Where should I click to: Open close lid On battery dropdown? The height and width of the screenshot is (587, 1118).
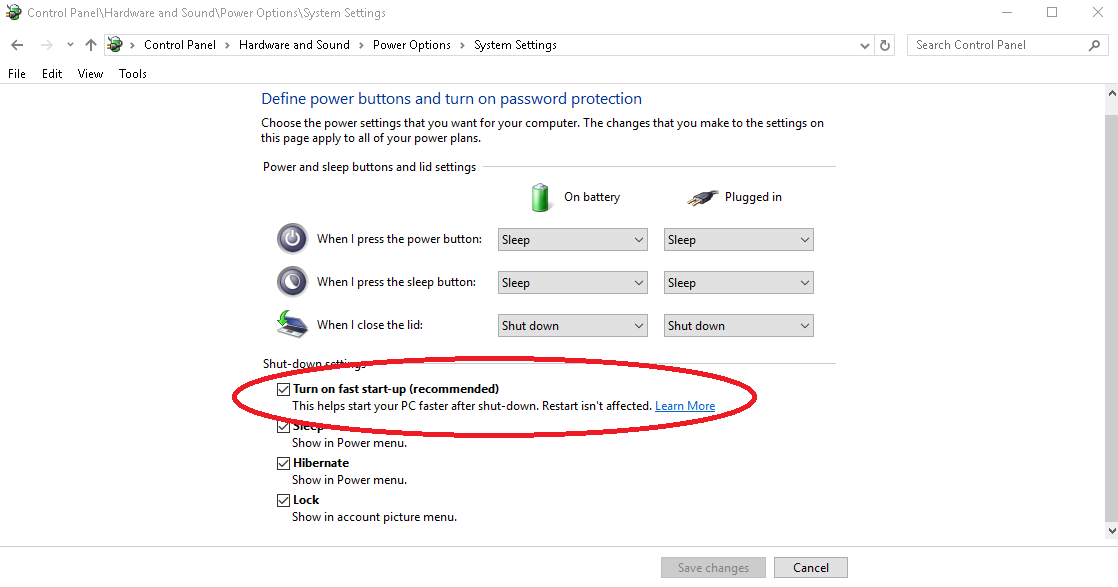click(x=573, y=326)
